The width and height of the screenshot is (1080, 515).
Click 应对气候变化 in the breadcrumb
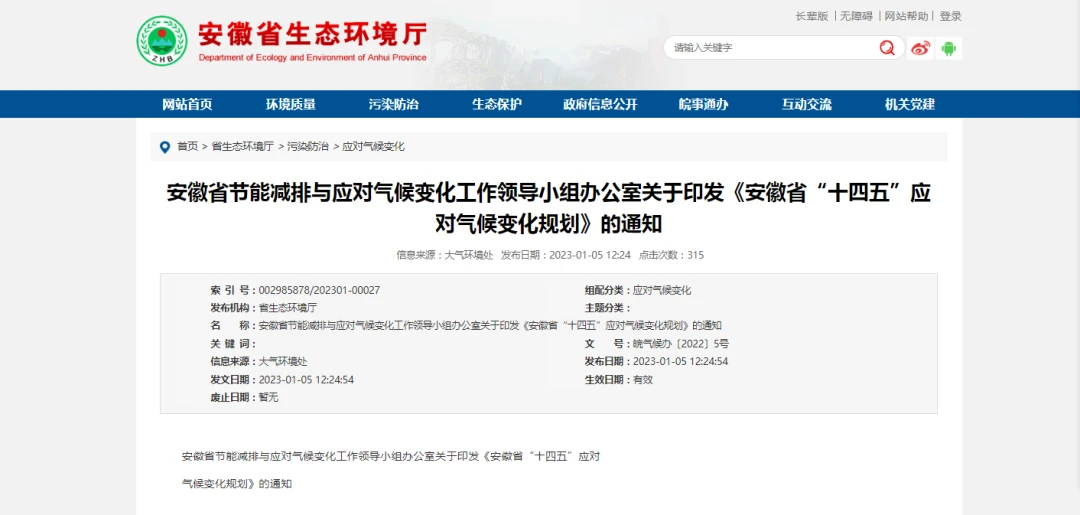(374, 146)
